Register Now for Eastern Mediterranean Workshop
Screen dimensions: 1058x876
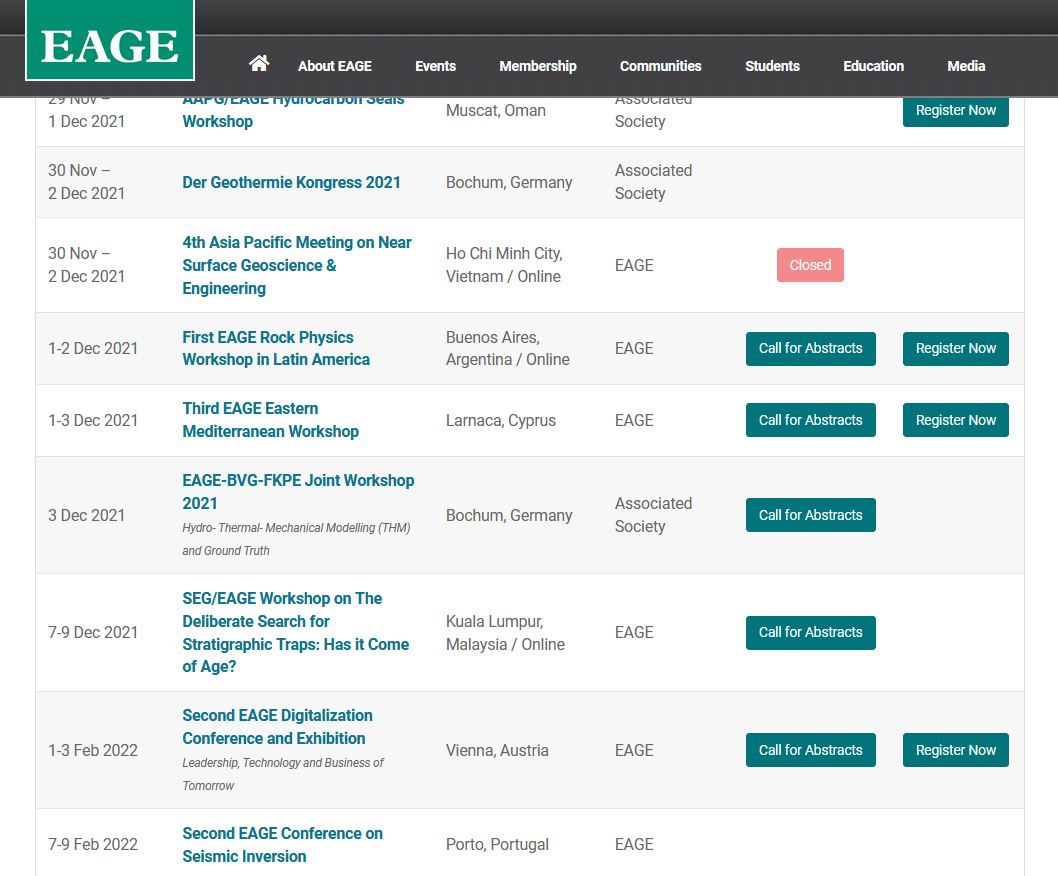(955, 420)
